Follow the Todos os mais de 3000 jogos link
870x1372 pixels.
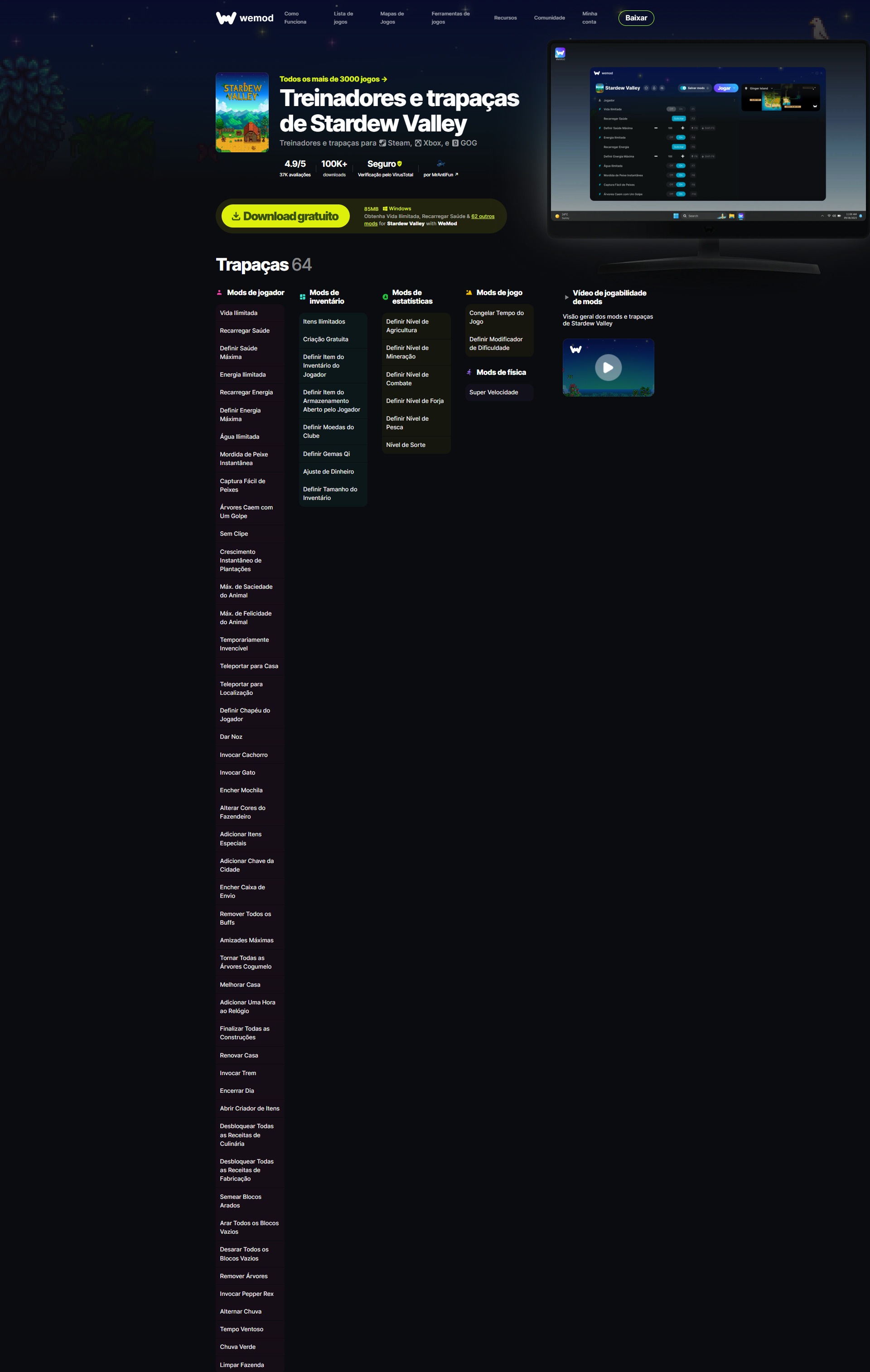pyautogui.click(x=333, y=79)
